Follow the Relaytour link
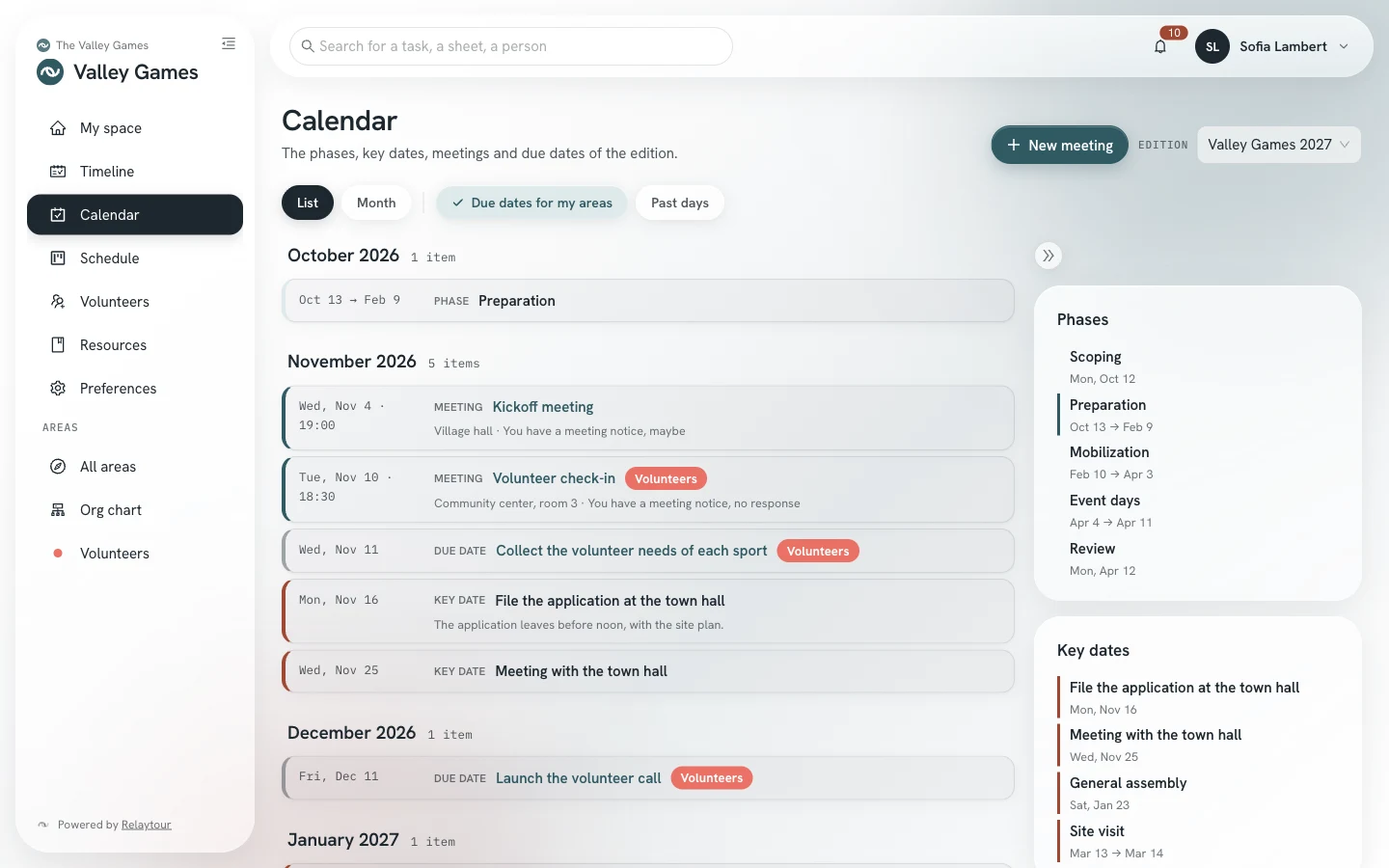 (x=147, y=825)
